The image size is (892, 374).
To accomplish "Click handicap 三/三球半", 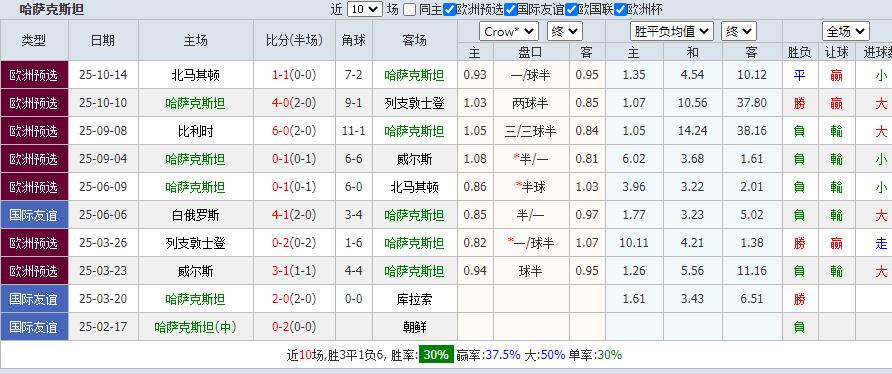I will coord(531,131).
